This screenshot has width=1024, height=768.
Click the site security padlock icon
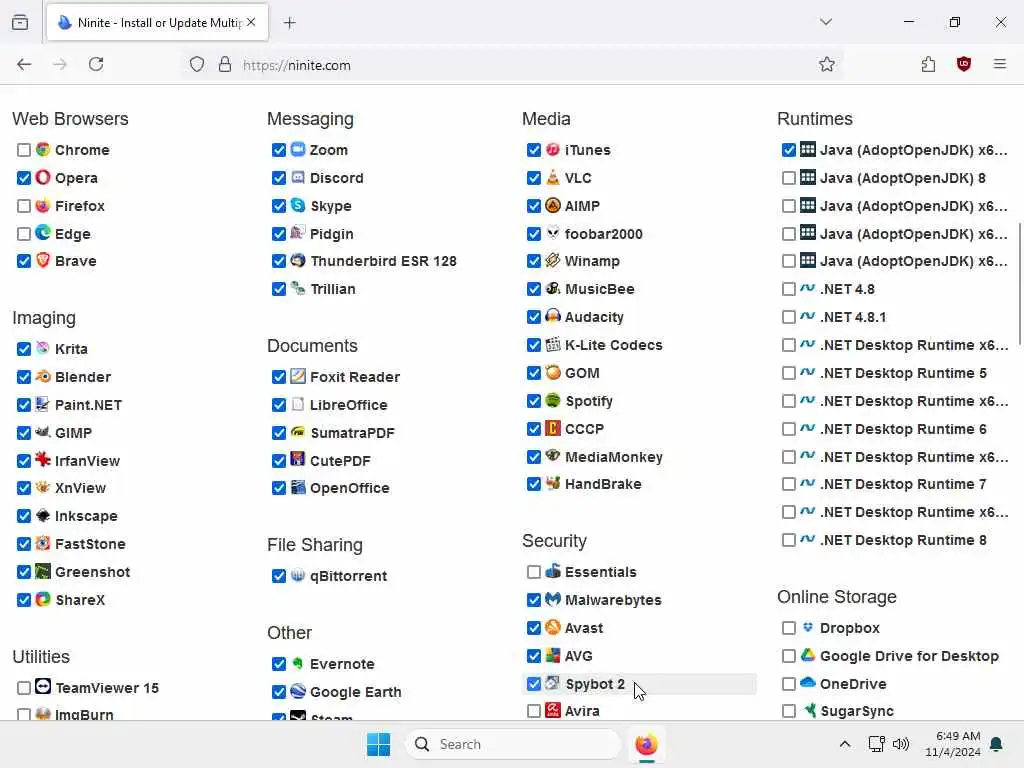click(225, 64)
